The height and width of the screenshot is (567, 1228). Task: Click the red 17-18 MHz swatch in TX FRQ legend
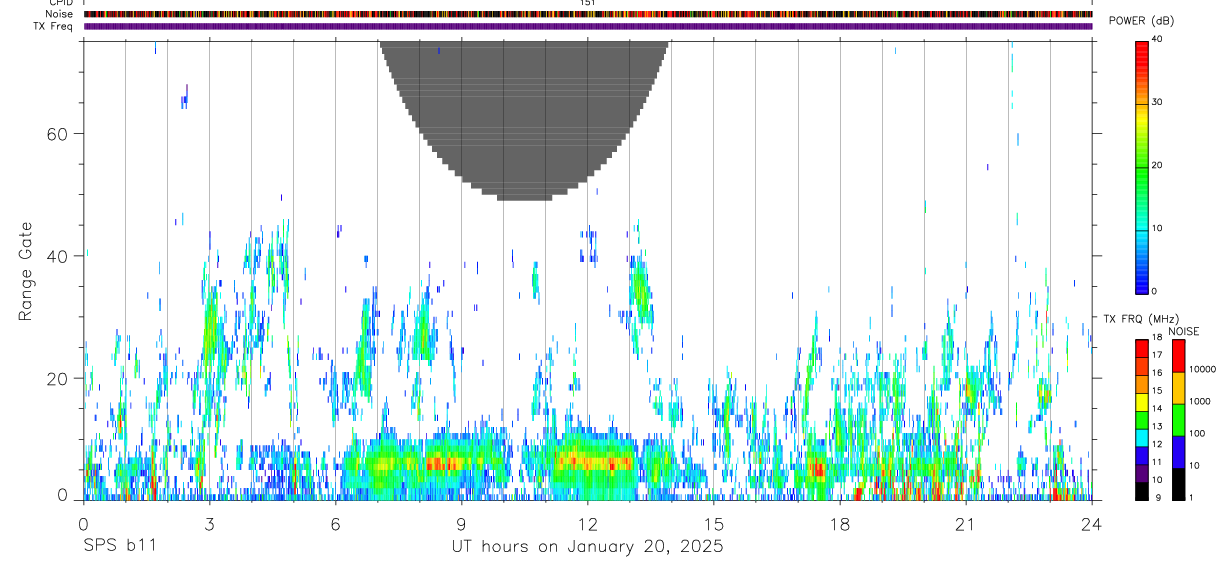pyautogui.click(x=1142, y=349)
